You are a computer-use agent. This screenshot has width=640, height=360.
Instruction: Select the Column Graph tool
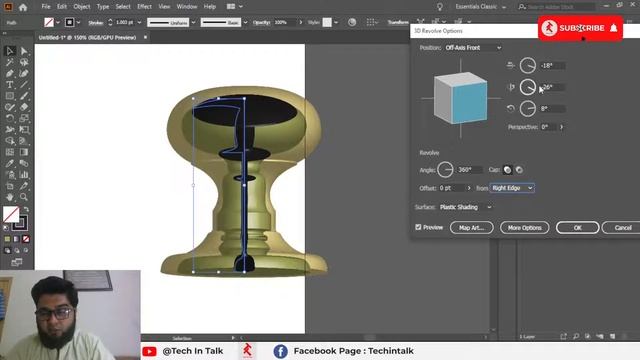[x=24, y=175]
